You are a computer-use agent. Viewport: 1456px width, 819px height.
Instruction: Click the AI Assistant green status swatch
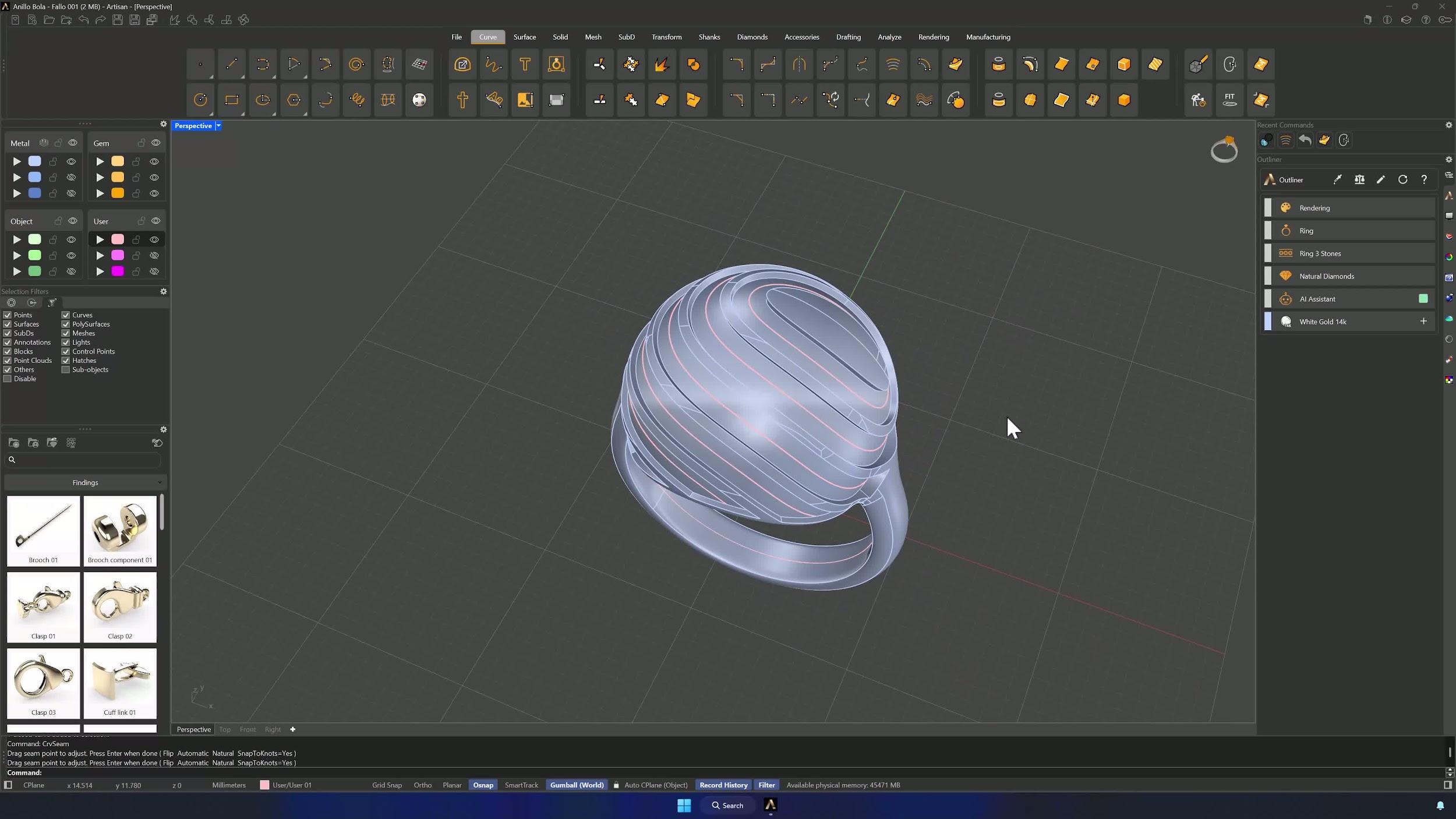coord(1423,299)
